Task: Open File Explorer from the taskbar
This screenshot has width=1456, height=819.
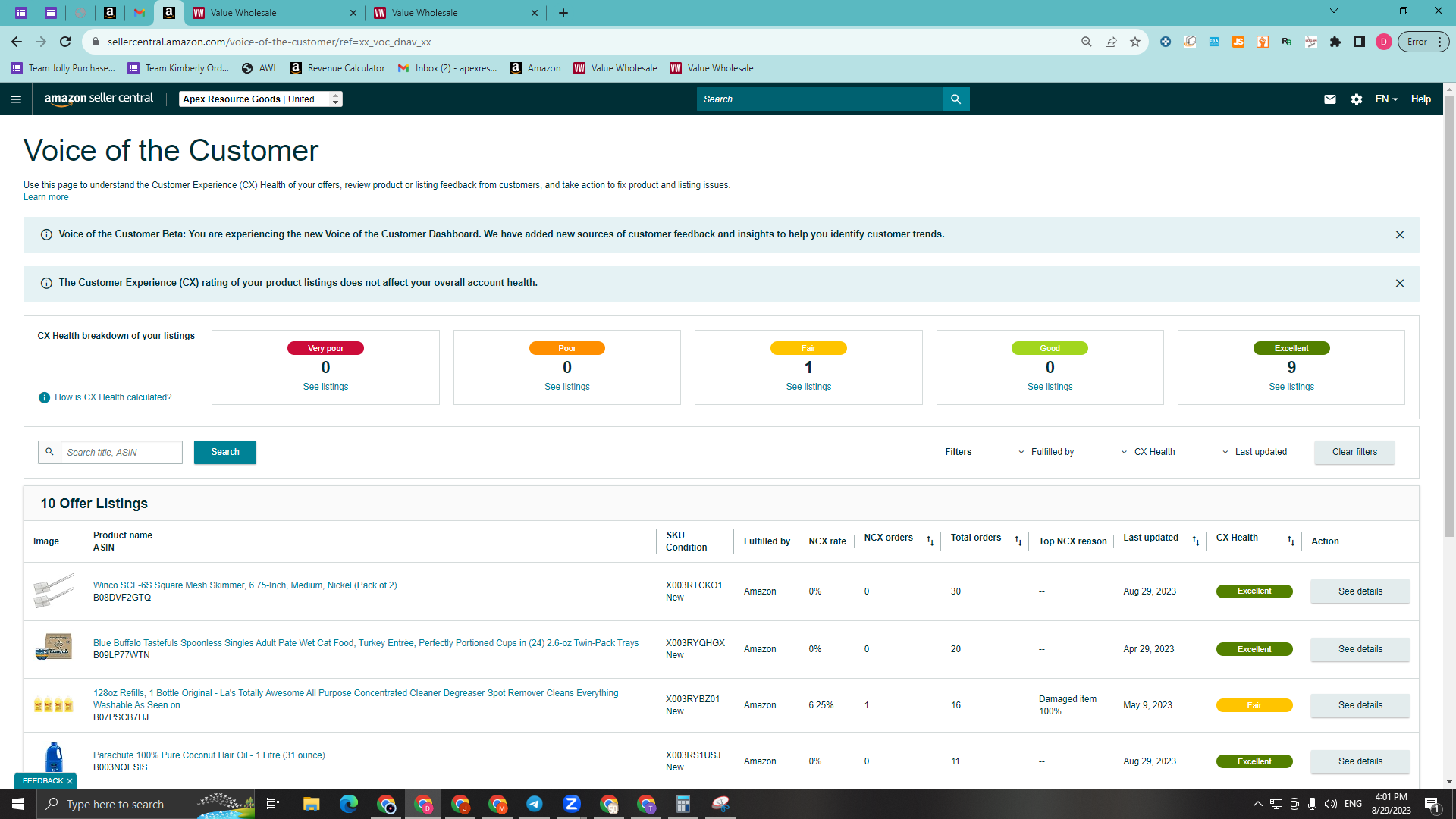Action: pyautogui.click(x=312, y=804)
